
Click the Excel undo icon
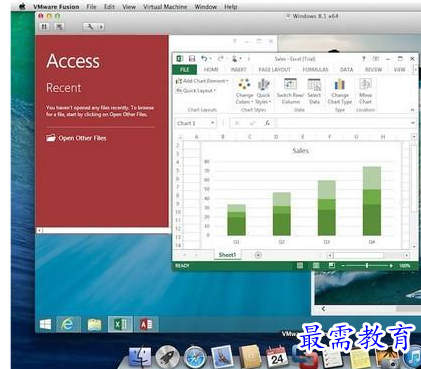[x=204, y=59]
